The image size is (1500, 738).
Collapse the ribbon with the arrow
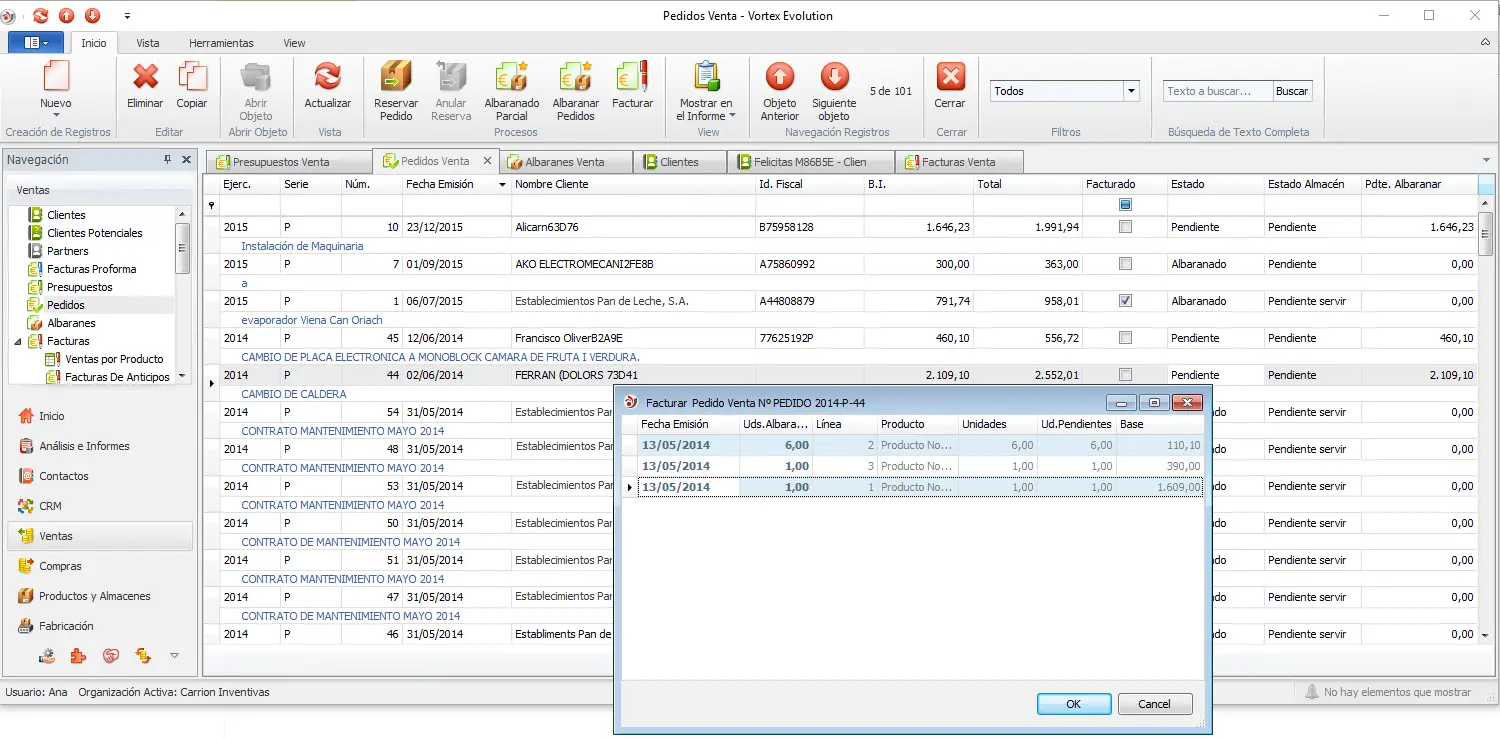pyautogui.click(x=1485, y=43)
